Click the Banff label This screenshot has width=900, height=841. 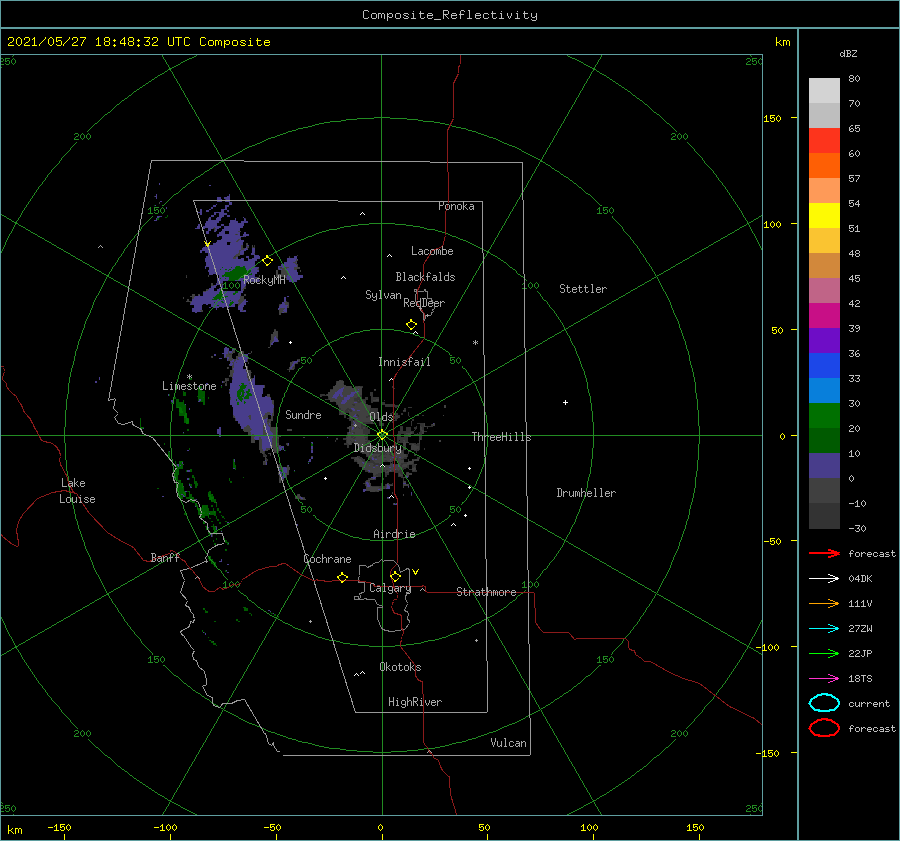(165, 557)
